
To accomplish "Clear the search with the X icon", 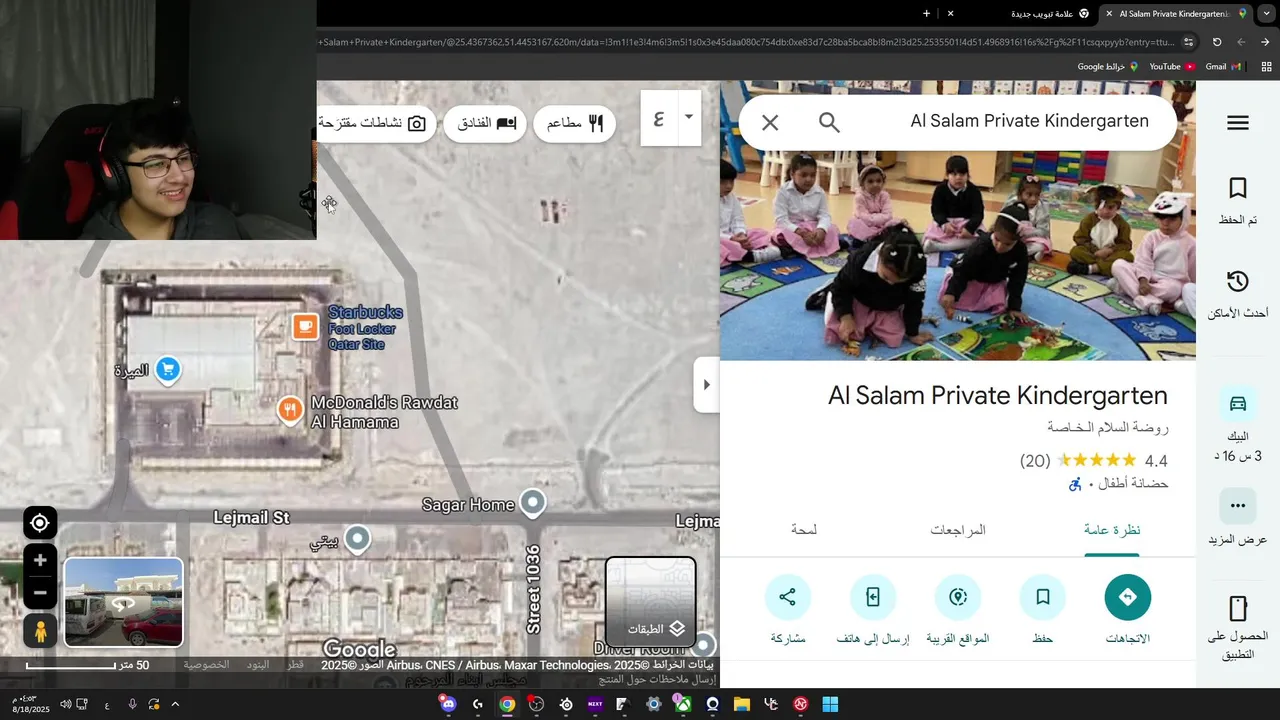I will [x=770, y=122].
